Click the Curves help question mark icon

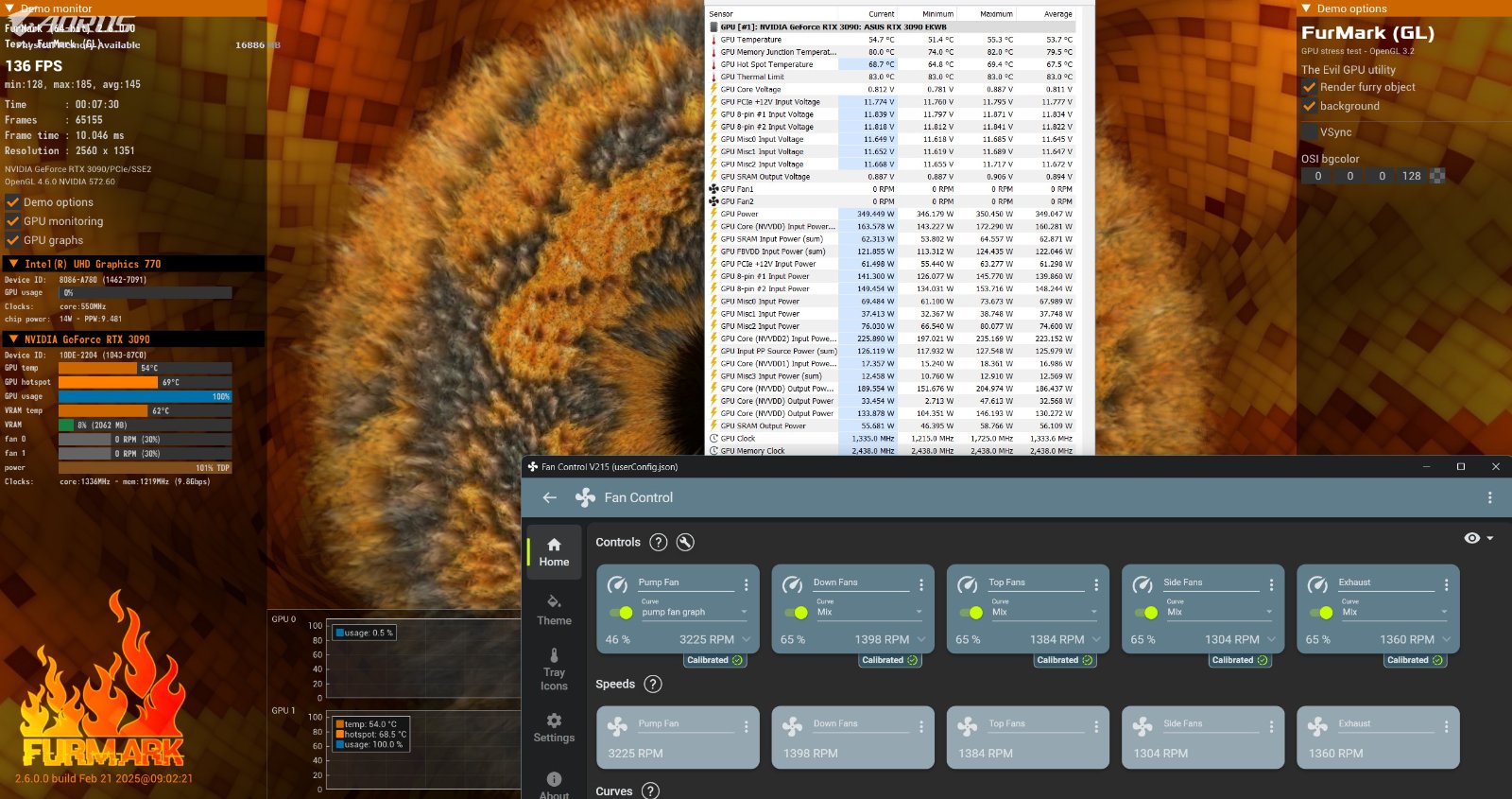point(651,791)
